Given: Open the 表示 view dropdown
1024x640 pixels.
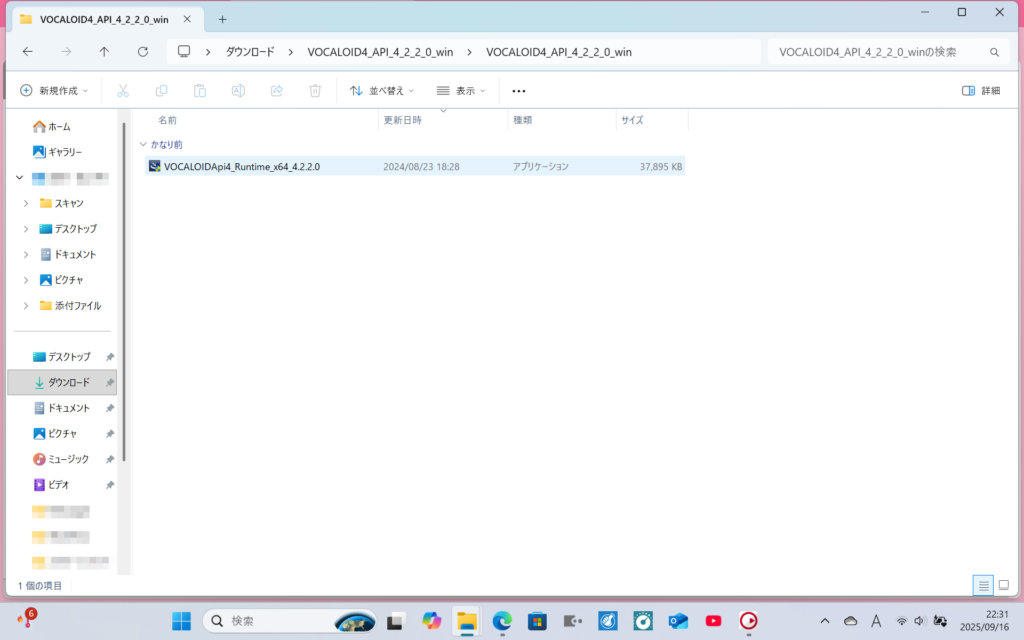Looking at the screenshot, I should [461, 91].
